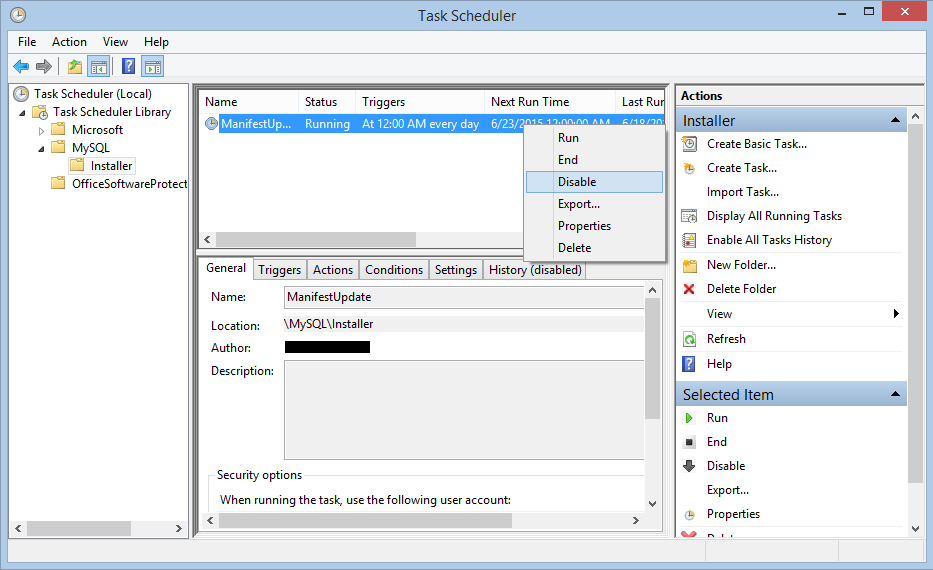Viewport: 933px width, 570px height.
Task: Click the ManifestUpdate Name field
Action: tap(464, 297)
